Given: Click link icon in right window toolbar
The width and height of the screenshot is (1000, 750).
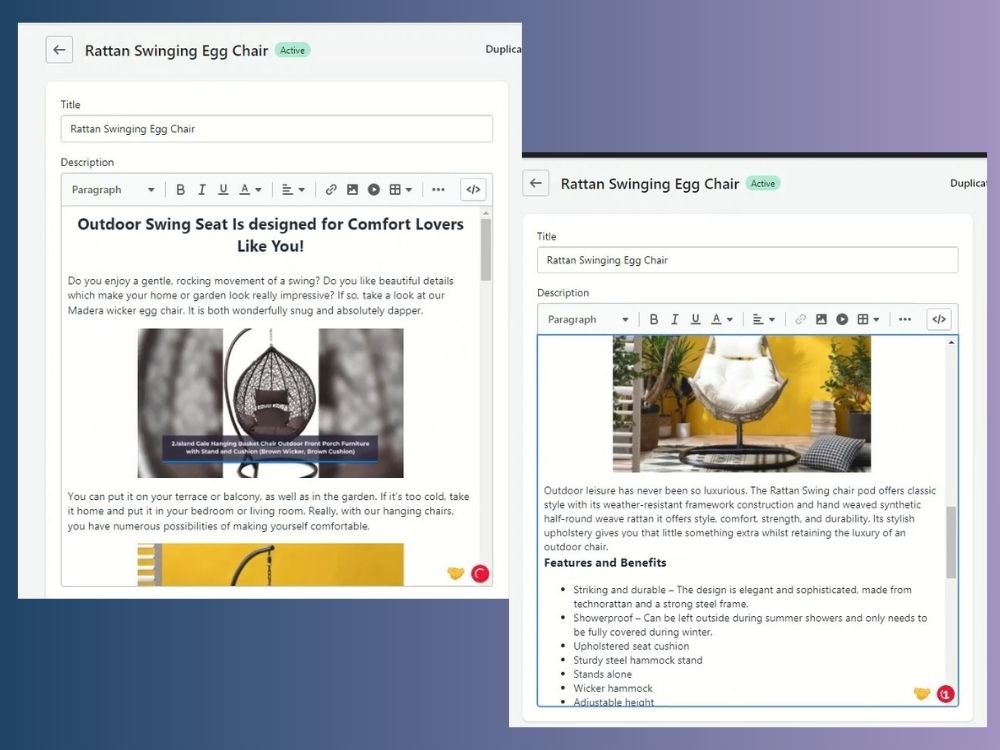Looking at the screenshot, I should pos(800,319).
